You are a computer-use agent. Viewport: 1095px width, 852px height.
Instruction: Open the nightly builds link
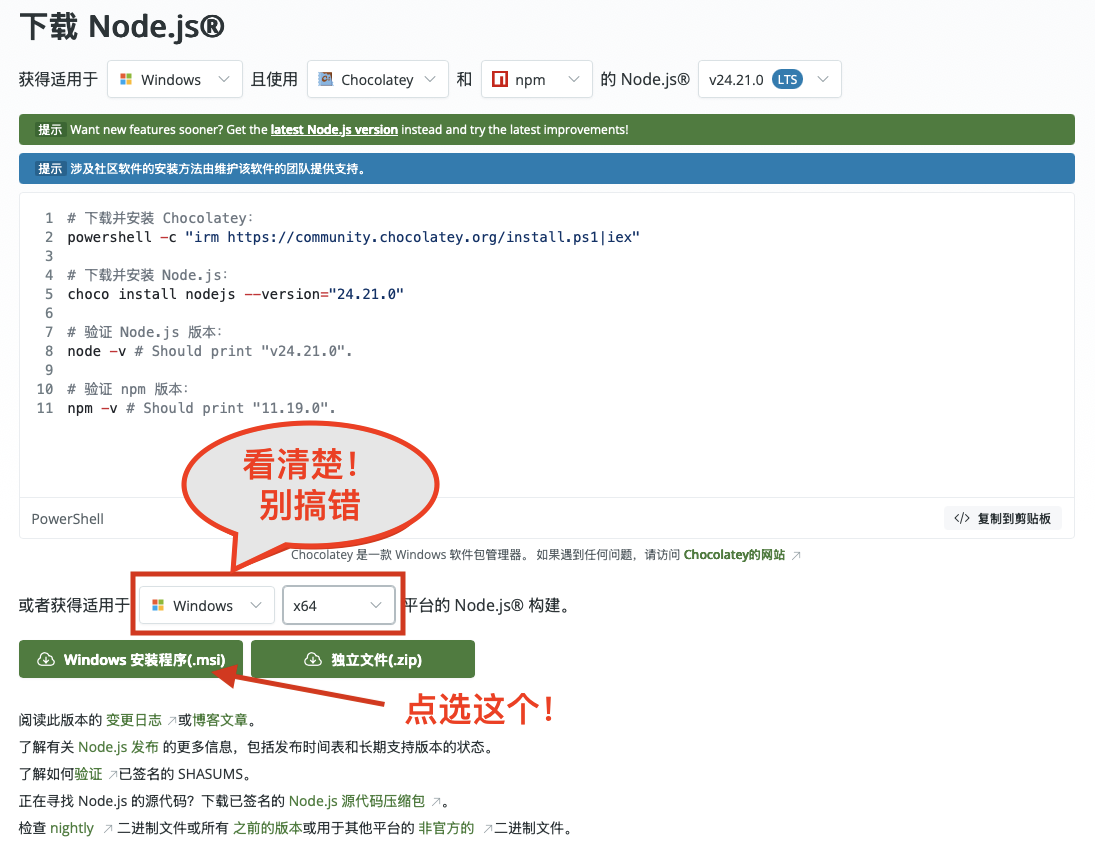coord(72,828)
